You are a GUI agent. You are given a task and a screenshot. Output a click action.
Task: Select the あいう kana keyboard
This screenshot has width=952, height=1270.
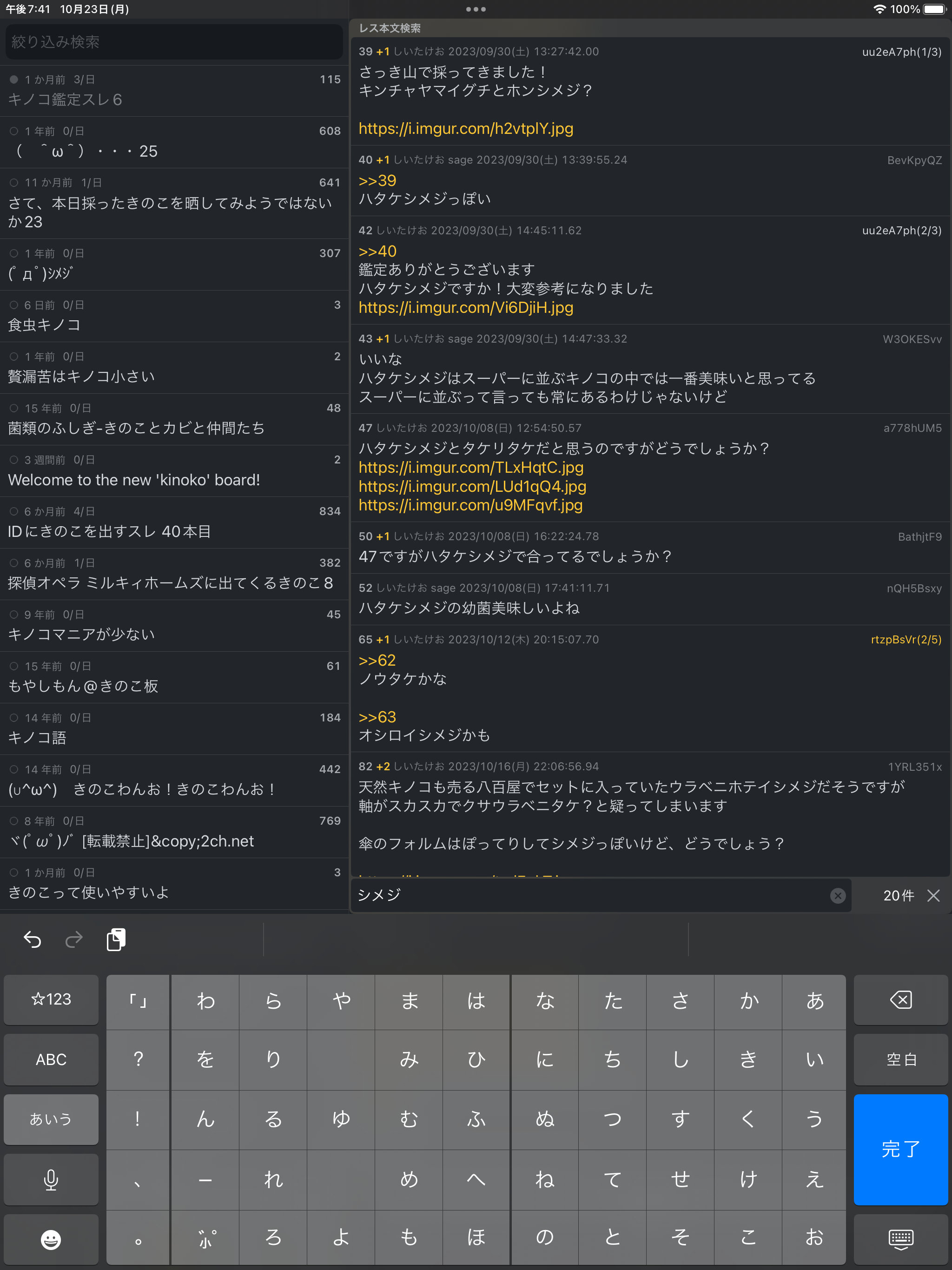[51, 1119]
